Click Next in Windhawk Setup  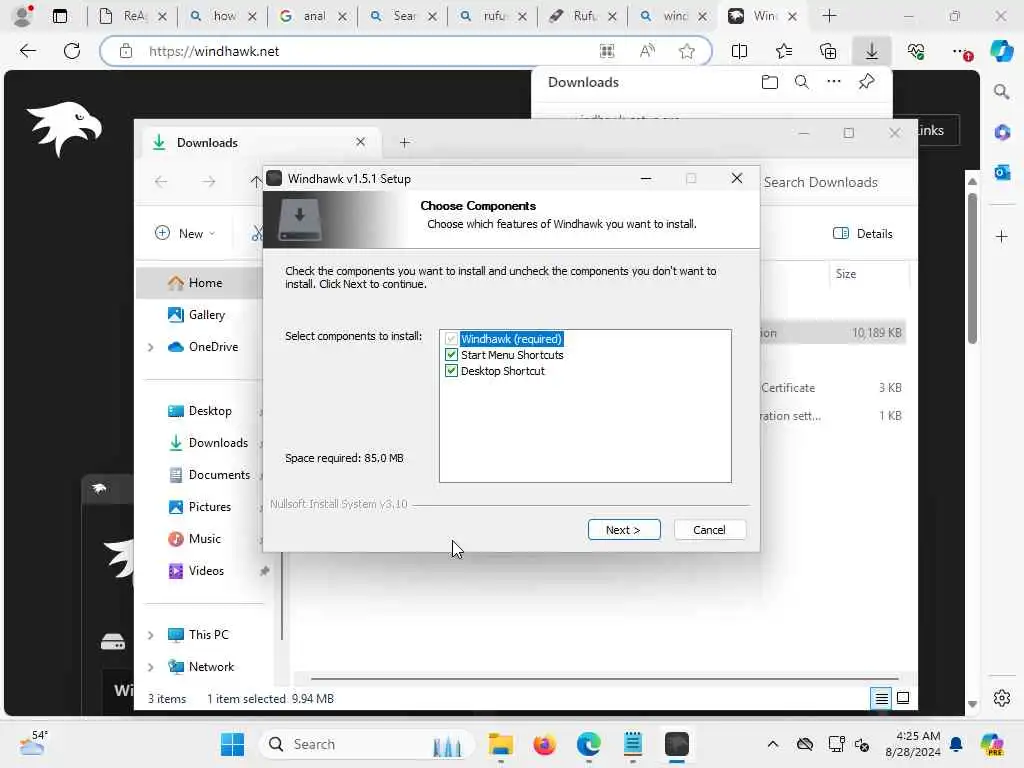coord(624,530)
